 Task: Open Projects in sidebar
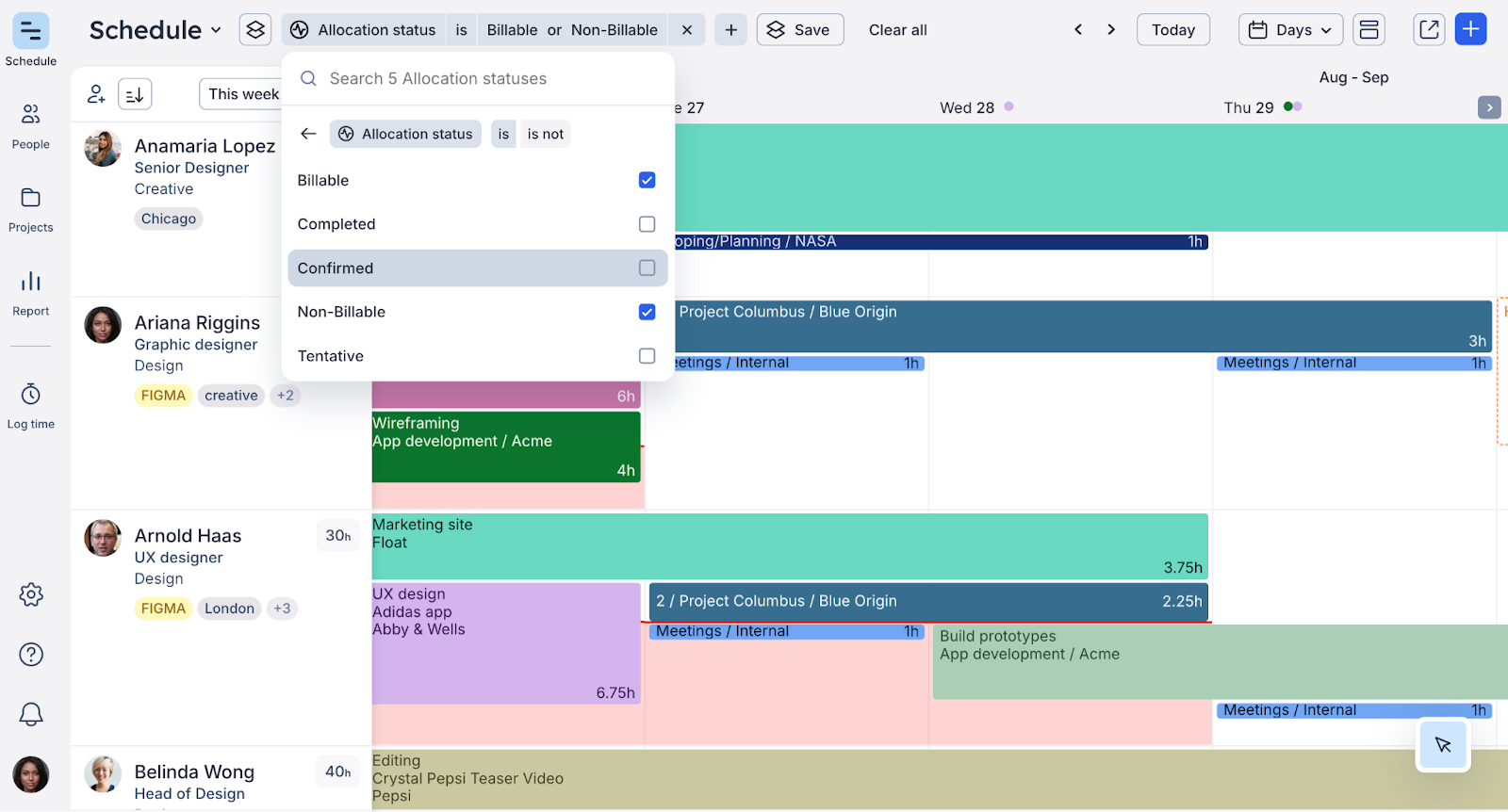click(x=31, y=209)
